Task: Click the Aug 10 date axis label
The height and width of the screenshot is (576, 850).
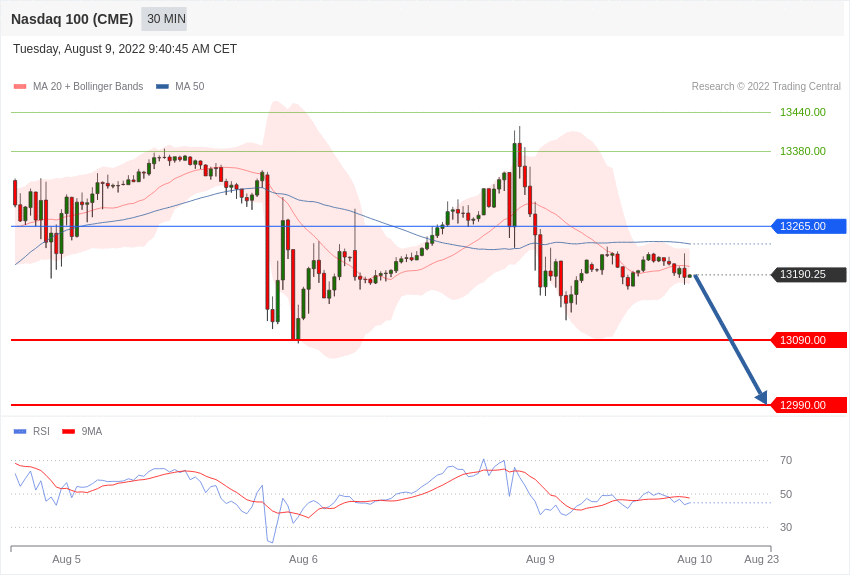Action: pos(694,560)
